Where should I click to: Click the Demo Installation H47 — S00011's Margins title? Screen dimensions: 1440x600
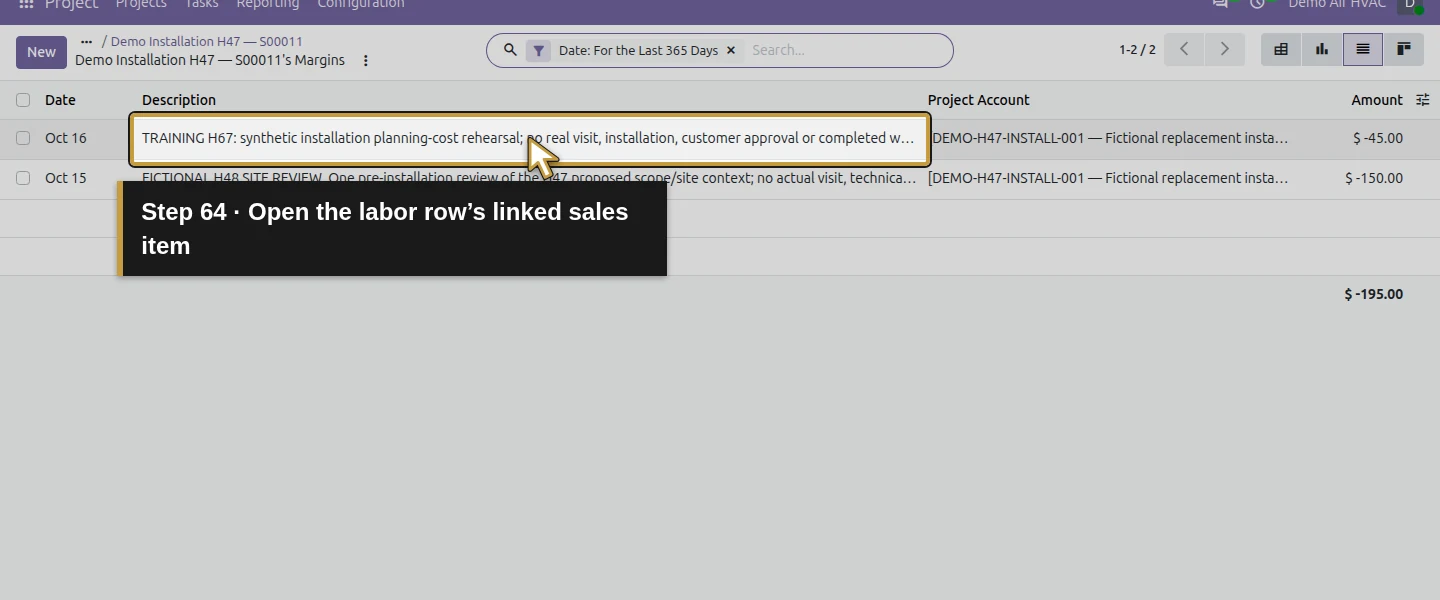pyautogui.click(x=210, y=60)
